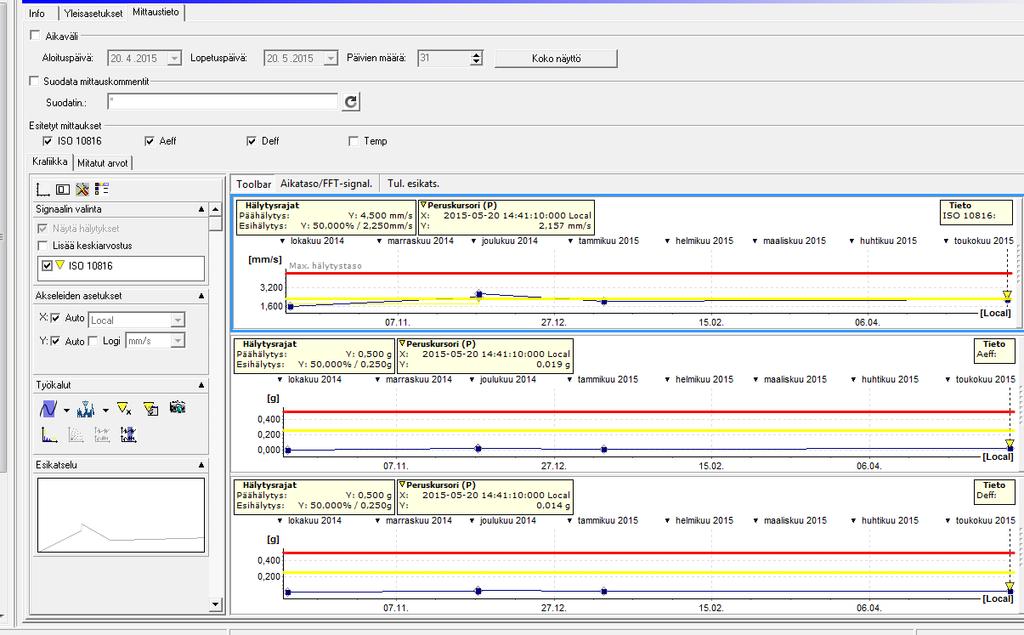
Task: Open the X axis Local dropdown
Action: pos(178,320)
